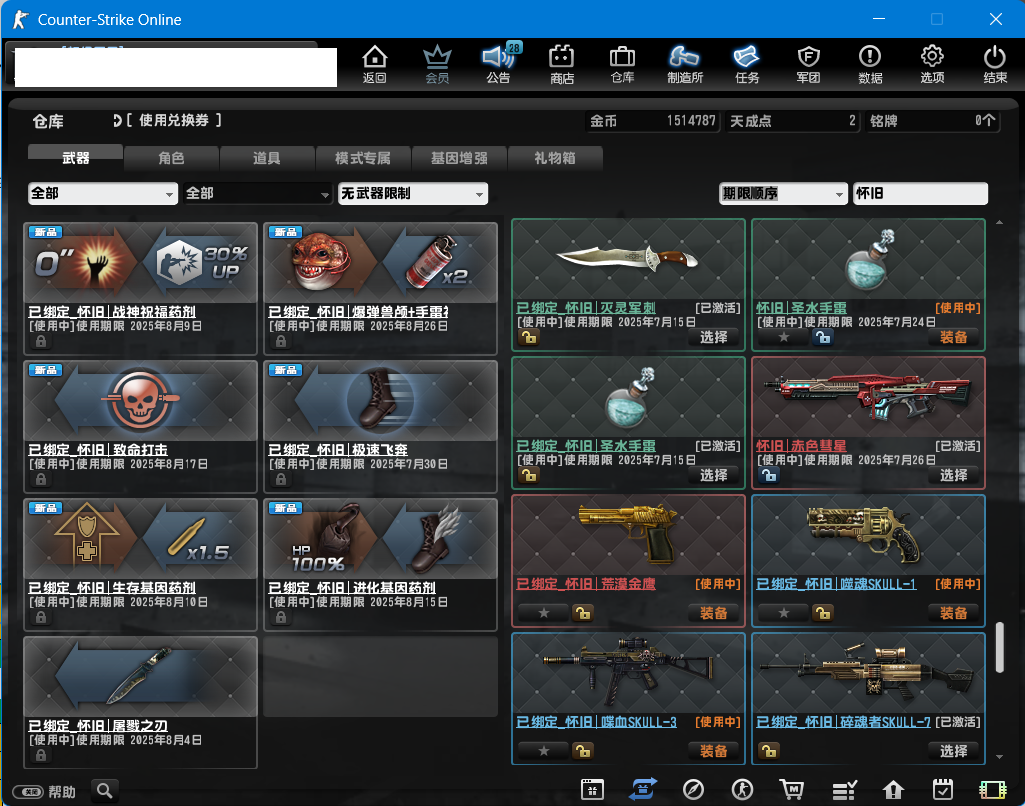Toggle the lock on 荒漠金鹰 card
1025x806 pixels.
click(x=582, y=613)
